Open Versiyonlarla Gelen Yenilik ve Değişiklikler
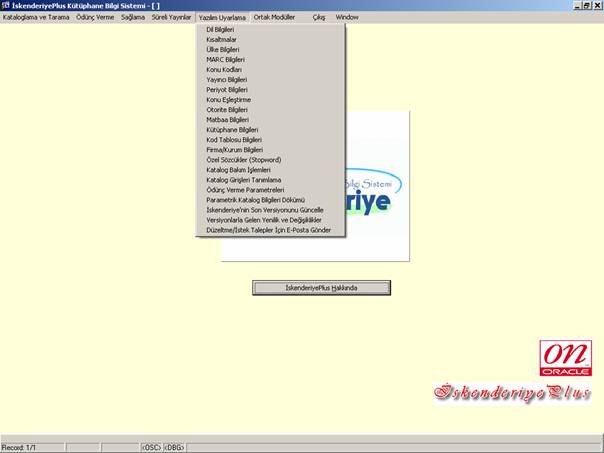The image size is (604, 453). coord(270,220)
